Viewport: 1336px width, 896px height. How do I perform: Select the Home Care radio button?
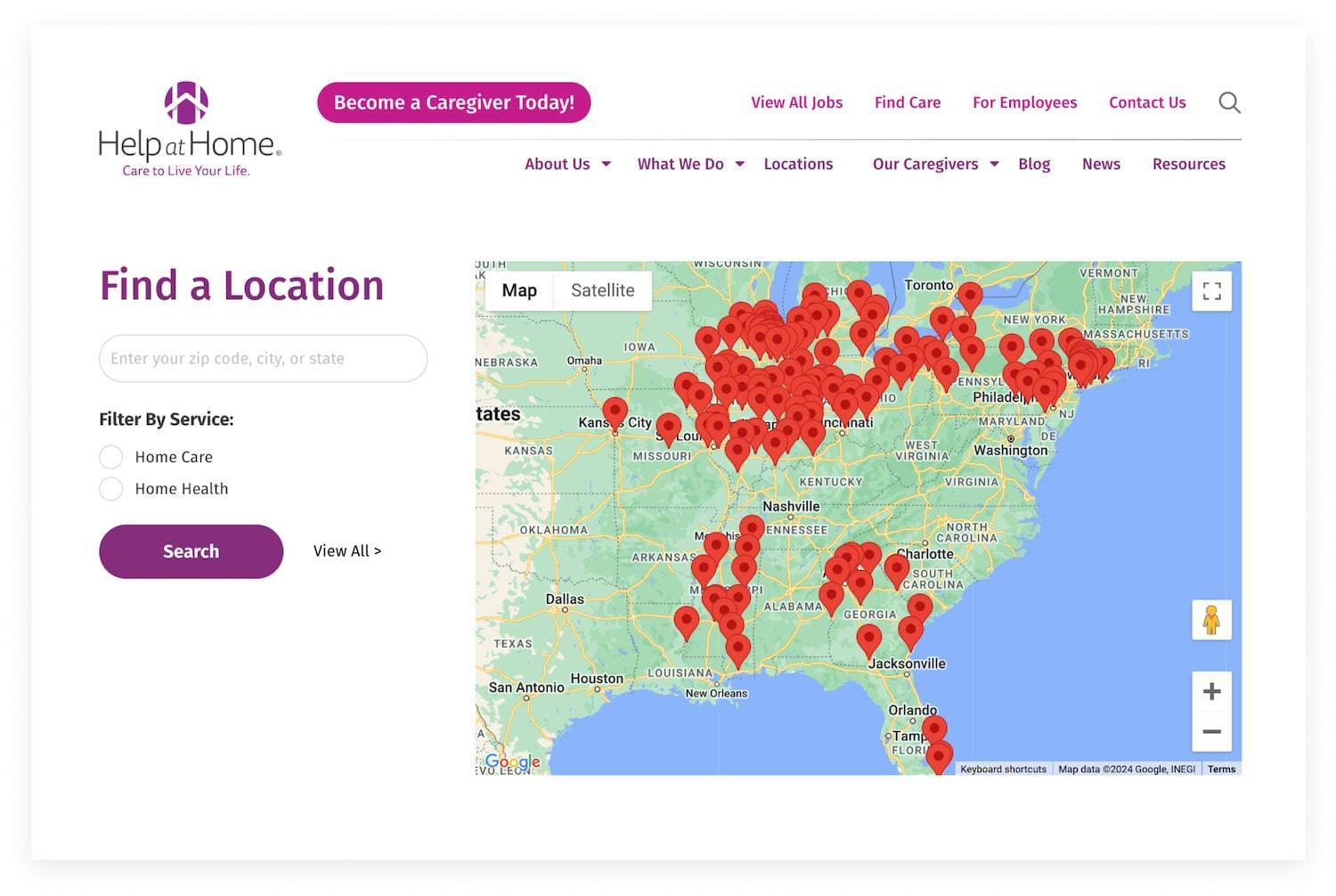point(110,457)
